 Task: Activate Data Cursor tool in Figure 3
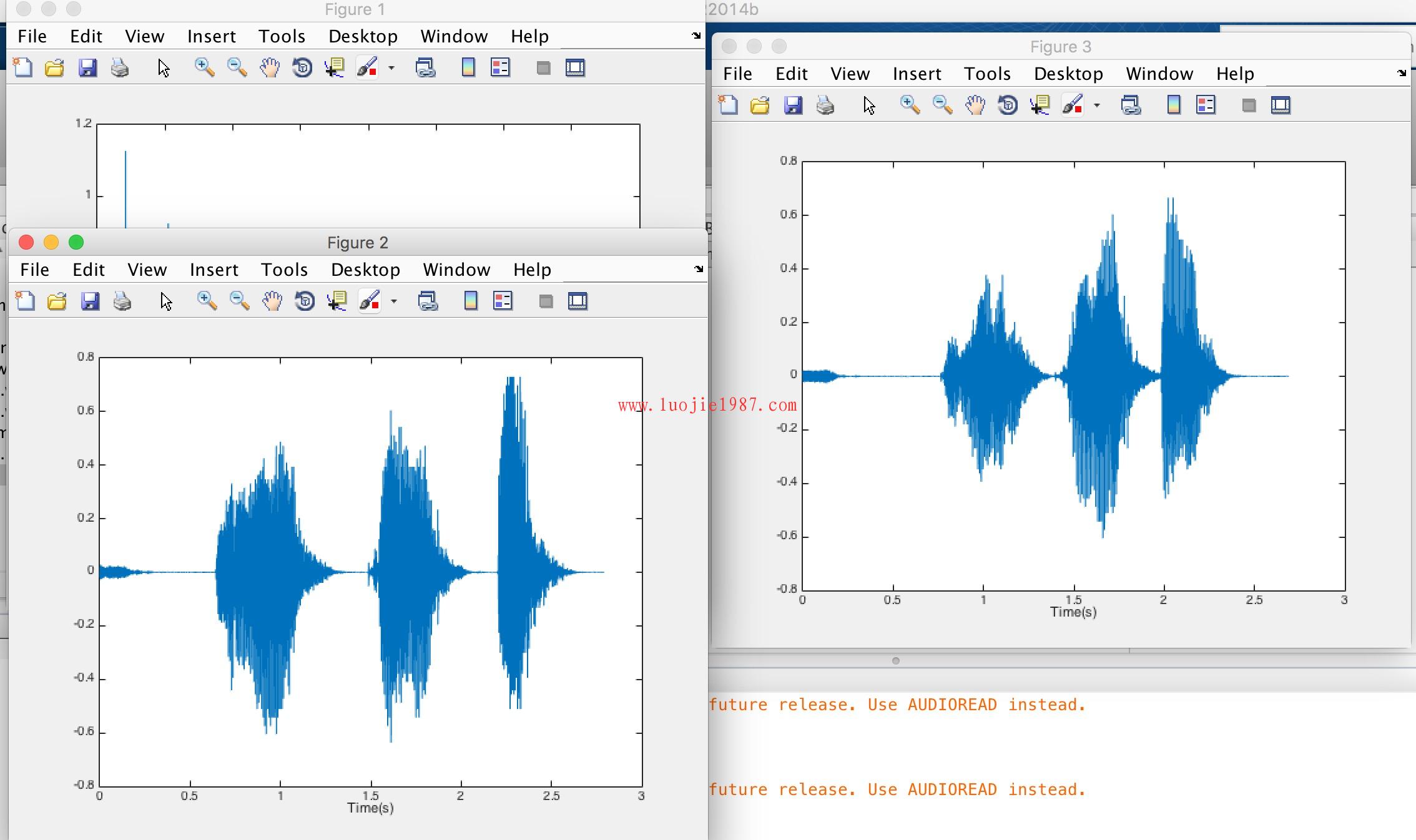click(x=1040, y=105)
